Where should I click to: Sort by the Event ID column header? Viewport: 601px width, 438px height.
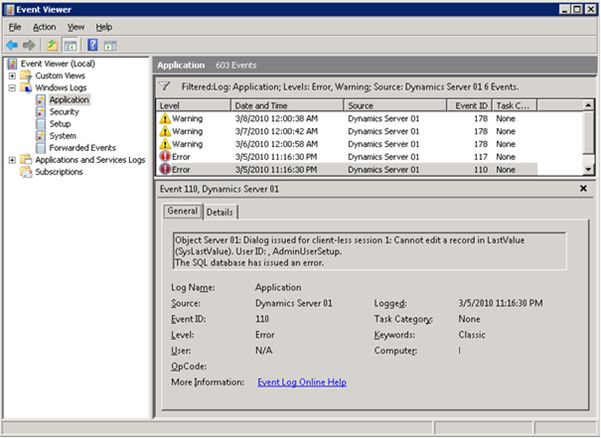click(470, 105)
